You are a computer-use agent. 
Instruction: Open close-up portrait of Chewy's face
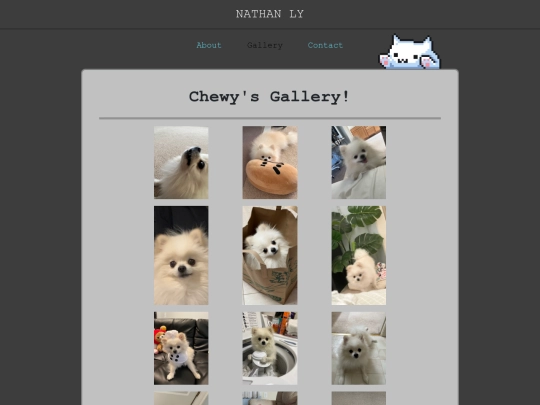[181, 255]
